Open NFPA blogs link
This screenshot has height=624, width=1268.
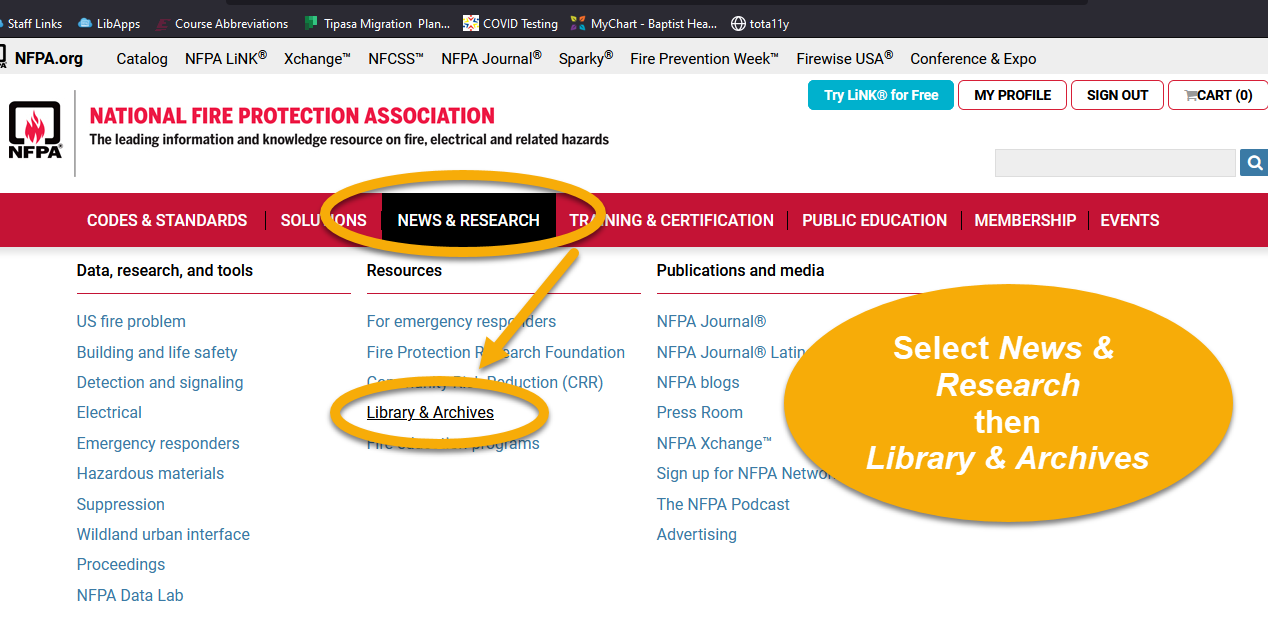click(698, 382)
